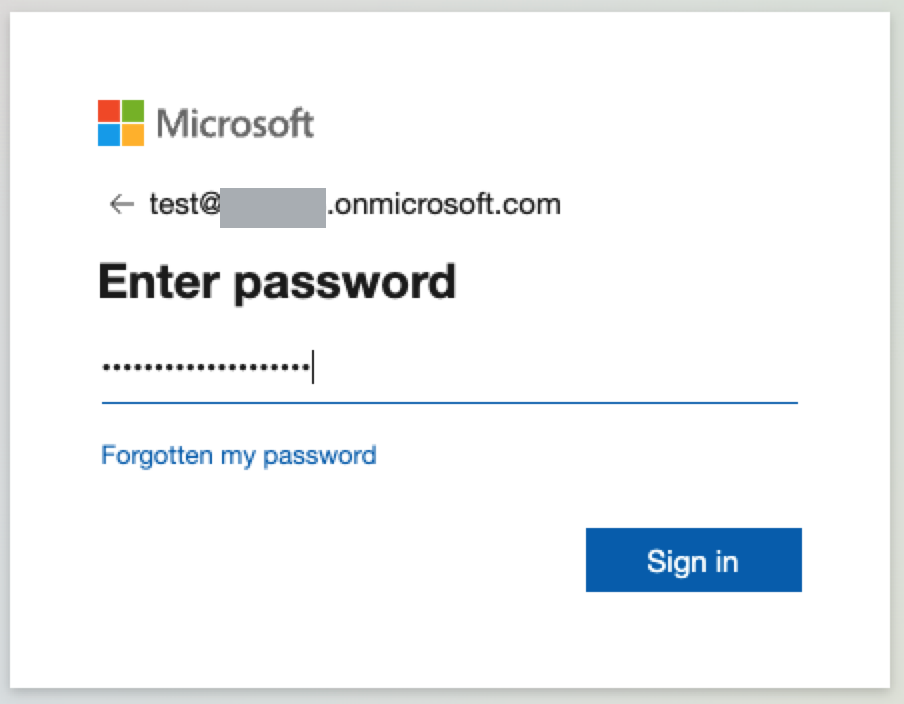
Task: Click the blue underline beneath the password field
Action: pos(450,403)
